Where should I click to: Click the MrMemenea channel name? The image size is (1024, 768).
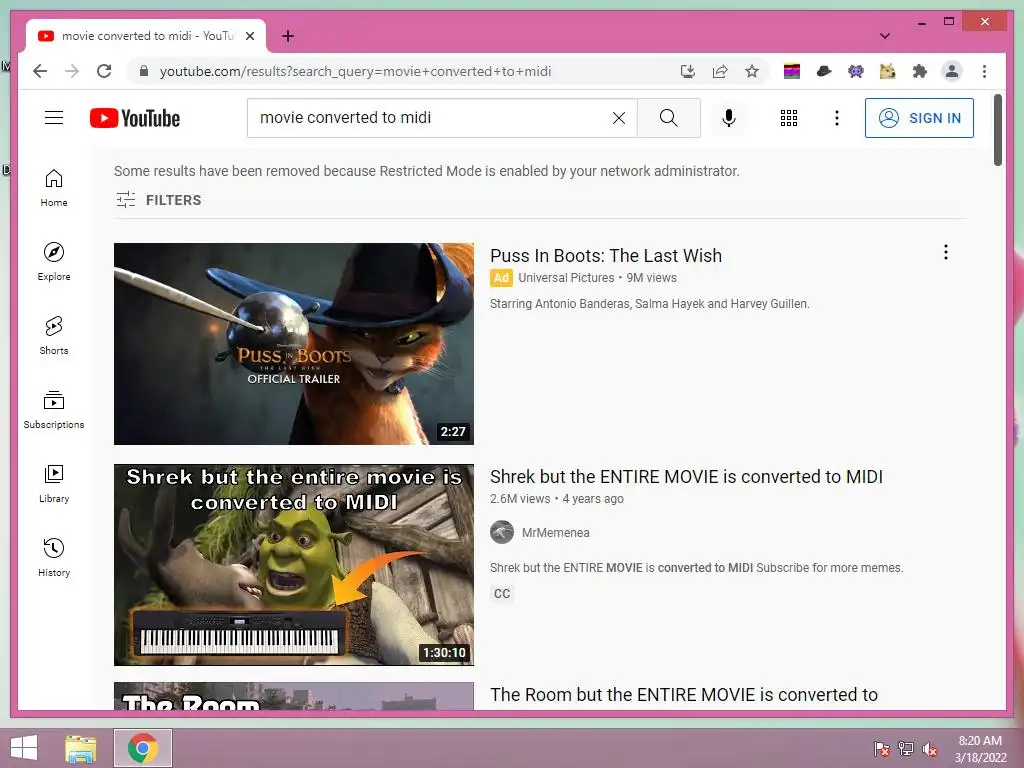(556, 533)
